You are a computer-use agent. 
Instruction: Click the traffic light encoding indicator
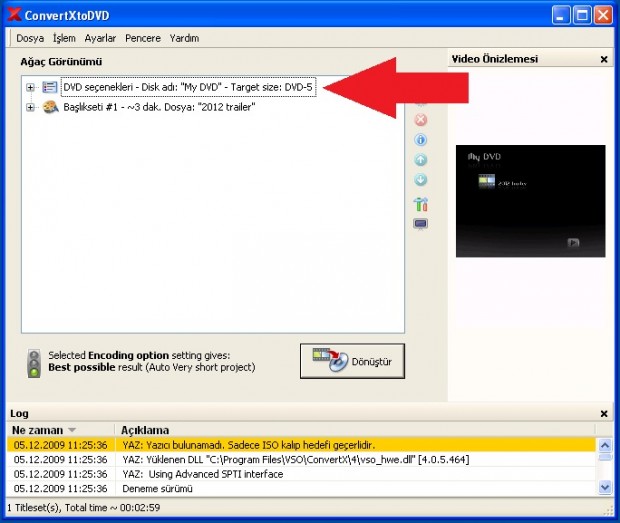tap(34, 363)
